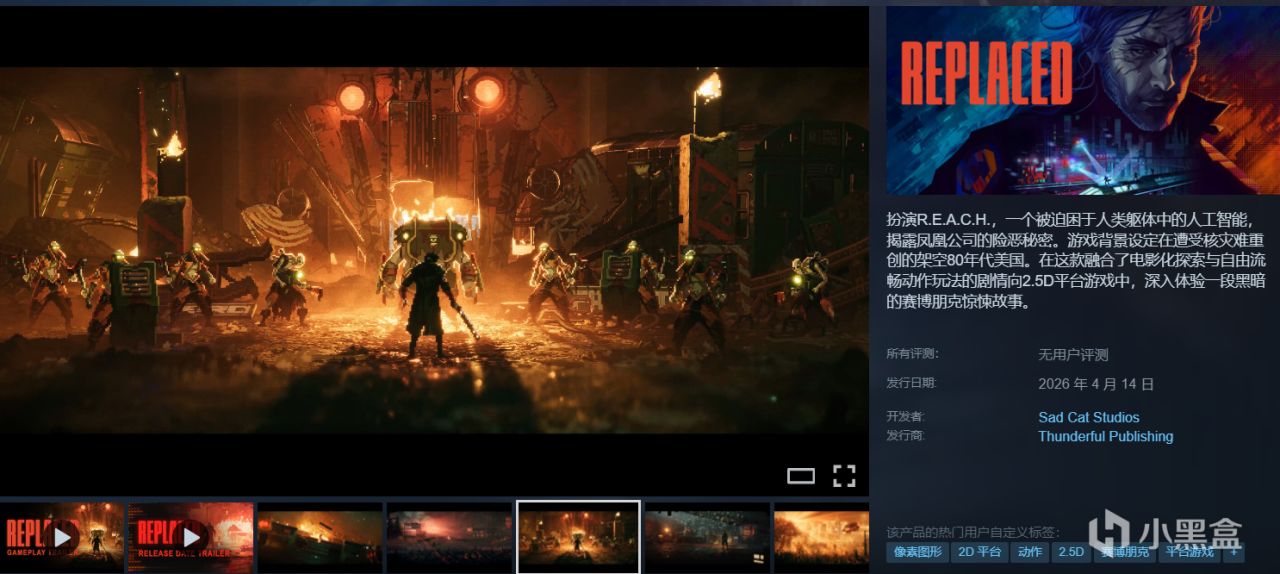
Task: Click release date 2026 年 4 月 14 日
Action: pos(1096,384)
